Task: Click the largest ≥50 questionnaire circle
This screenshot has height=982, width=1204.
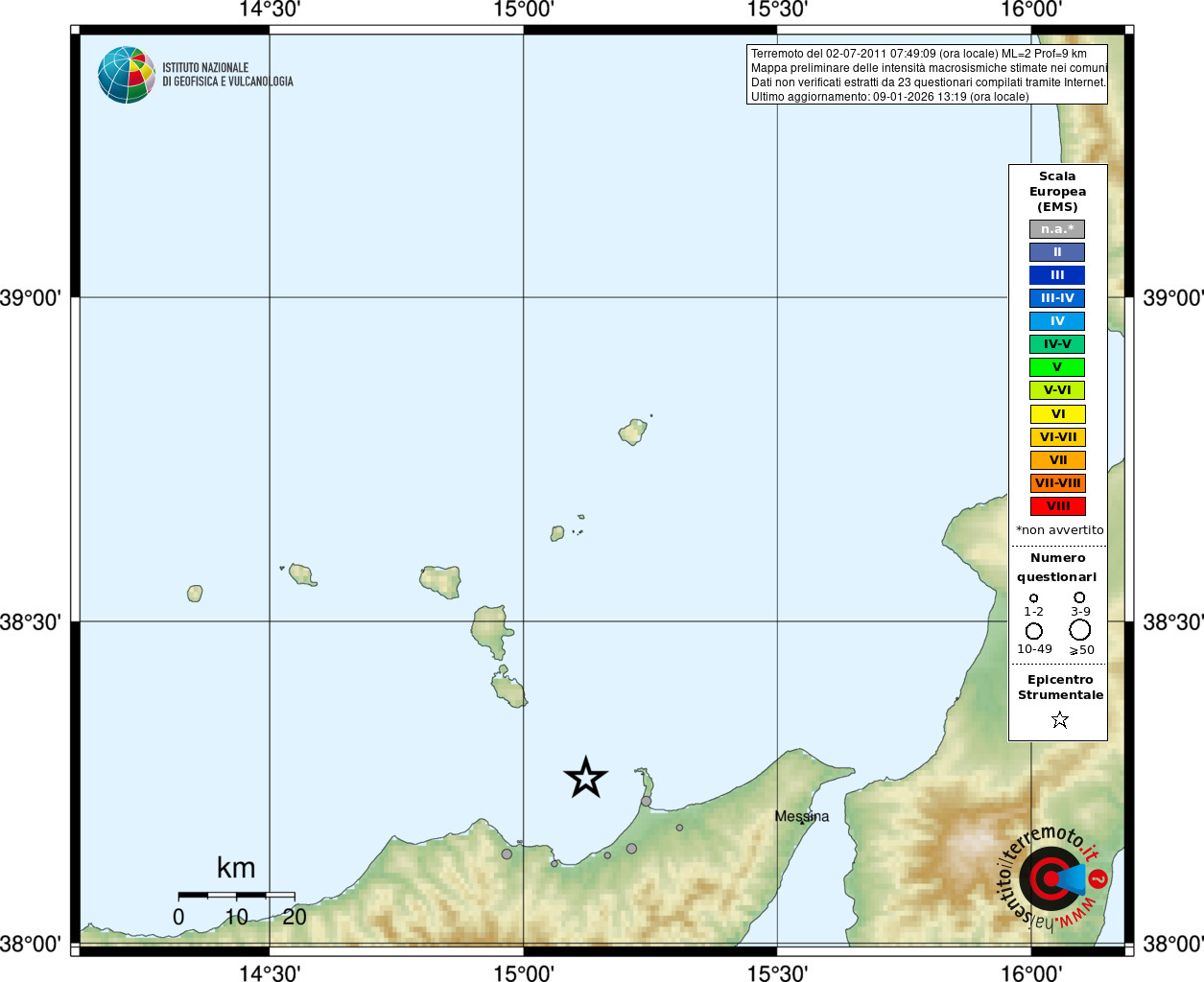Action: tap(1080, 630)
